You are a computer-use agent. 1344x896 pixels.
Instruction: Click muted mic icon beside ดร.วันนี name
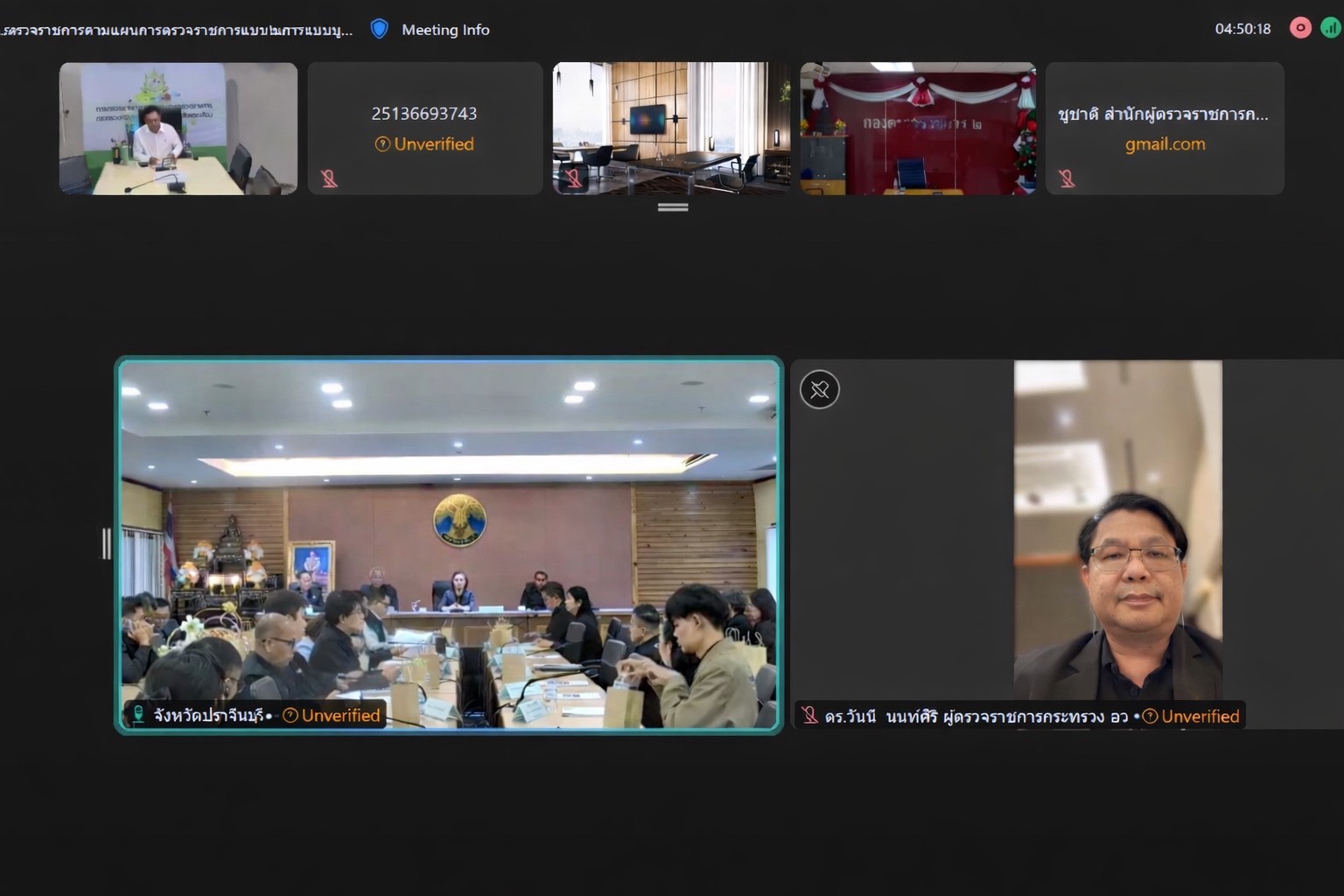[809, 716]
